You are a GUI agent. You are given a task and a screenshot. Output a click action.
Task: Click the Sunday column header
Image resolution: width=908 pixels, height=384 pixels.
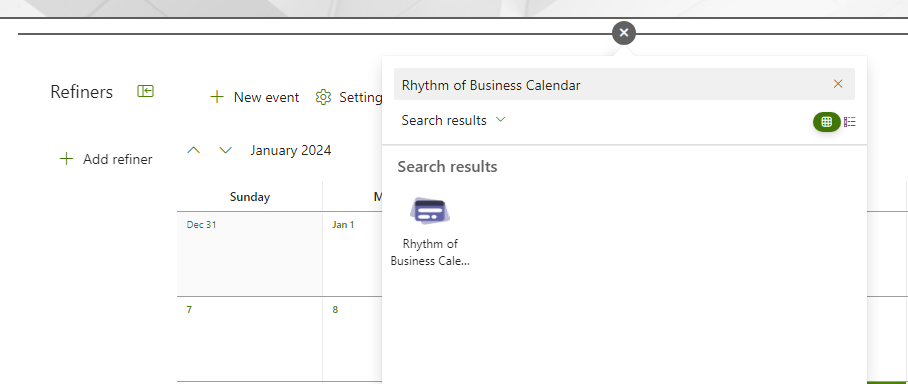click(250, 197)
